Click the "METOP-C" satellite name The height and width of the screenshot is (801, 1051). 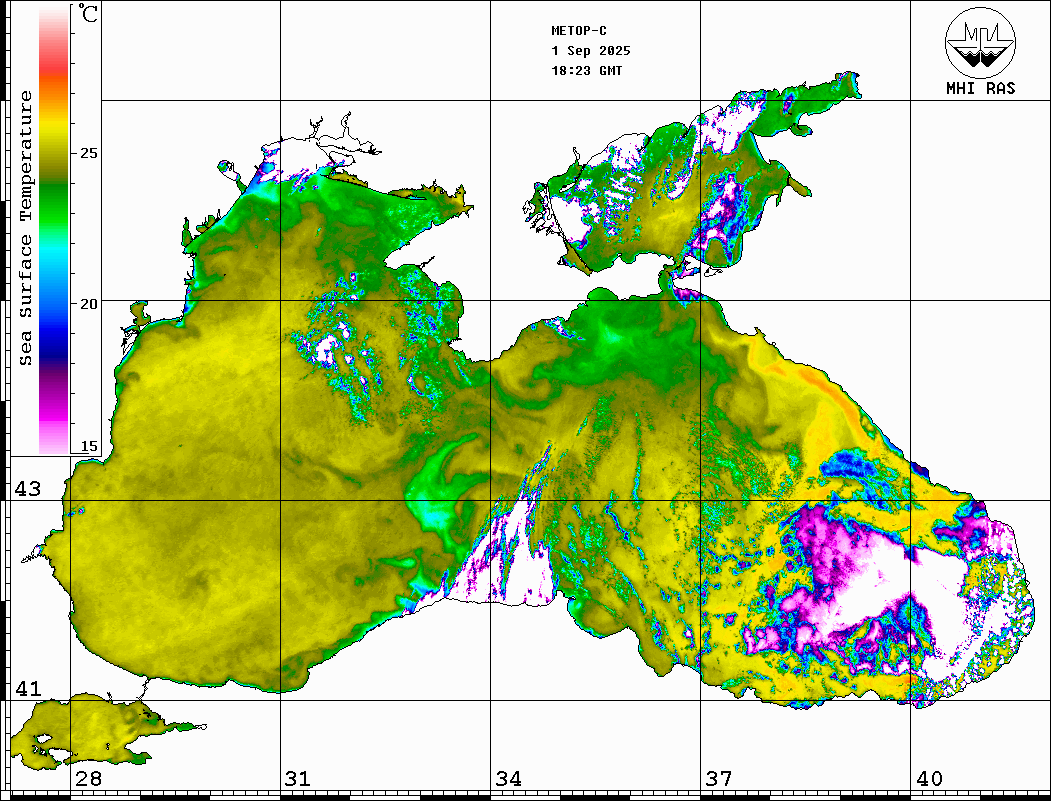tap(578, 31)
